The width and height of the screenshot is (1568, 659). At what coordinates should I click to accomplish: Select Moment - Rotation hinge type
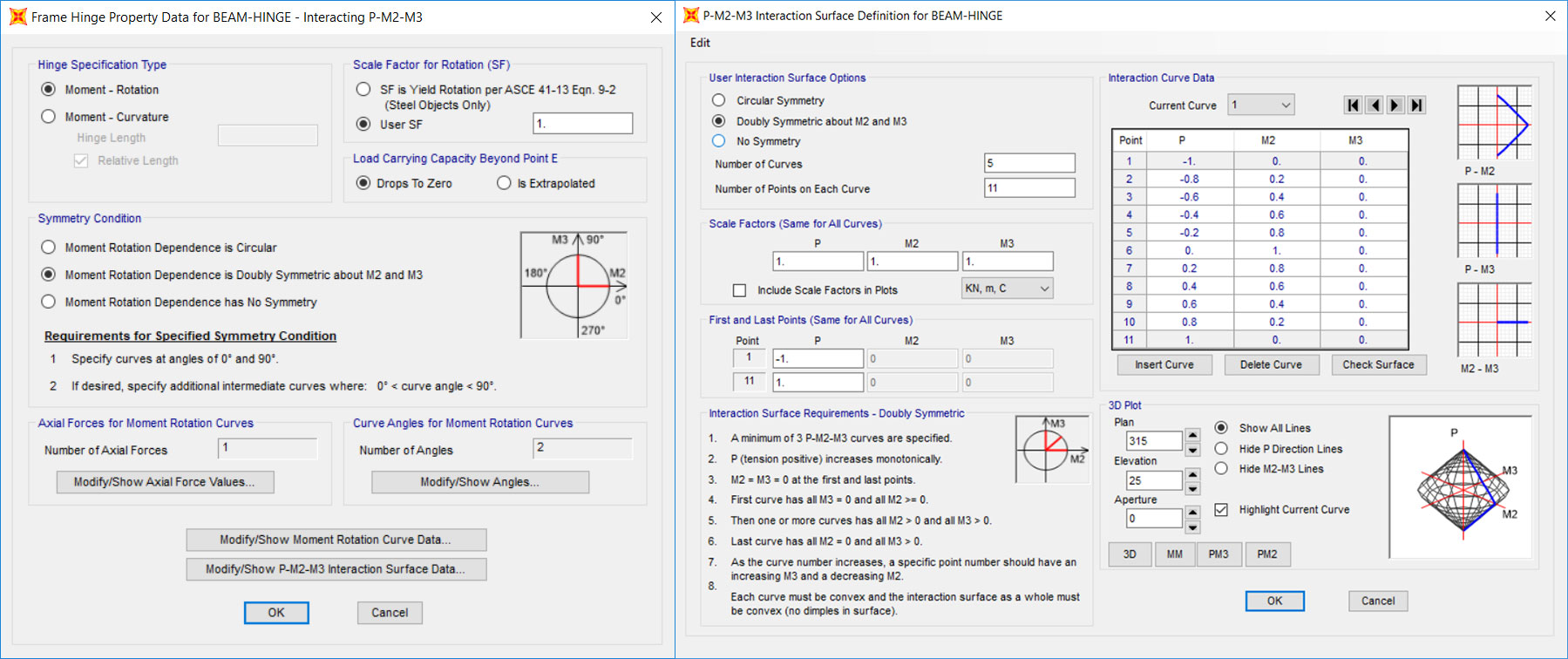click(x=49, y=90)
